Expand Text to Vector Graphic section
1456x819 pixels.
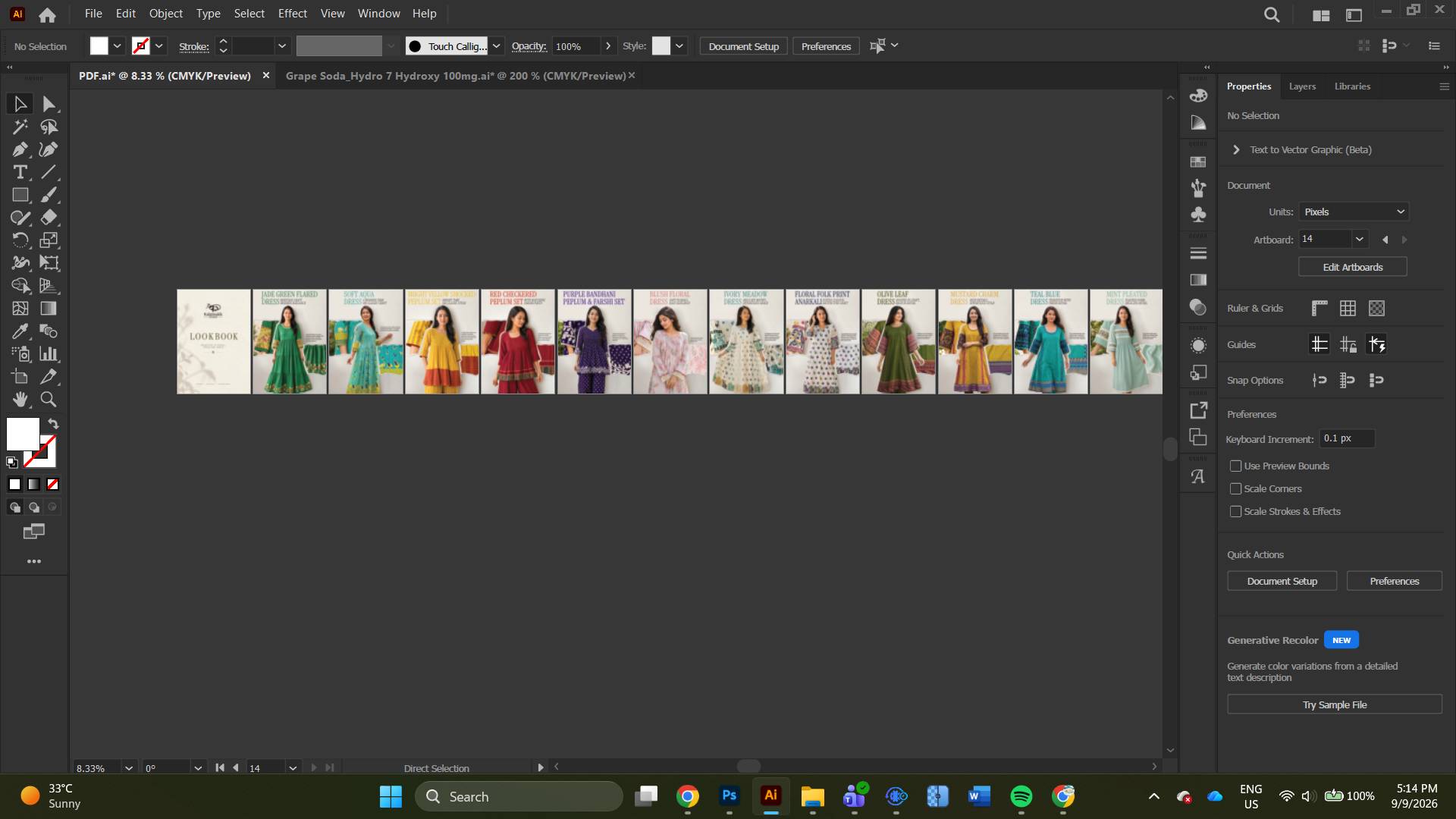1236,149
